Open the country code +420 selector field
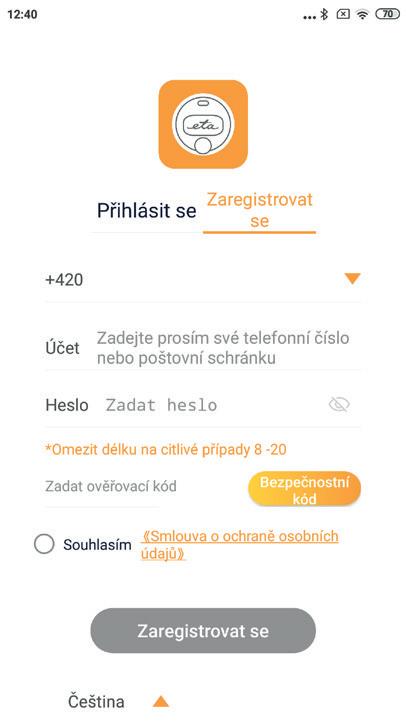The image size is (406, 721). 203,280
